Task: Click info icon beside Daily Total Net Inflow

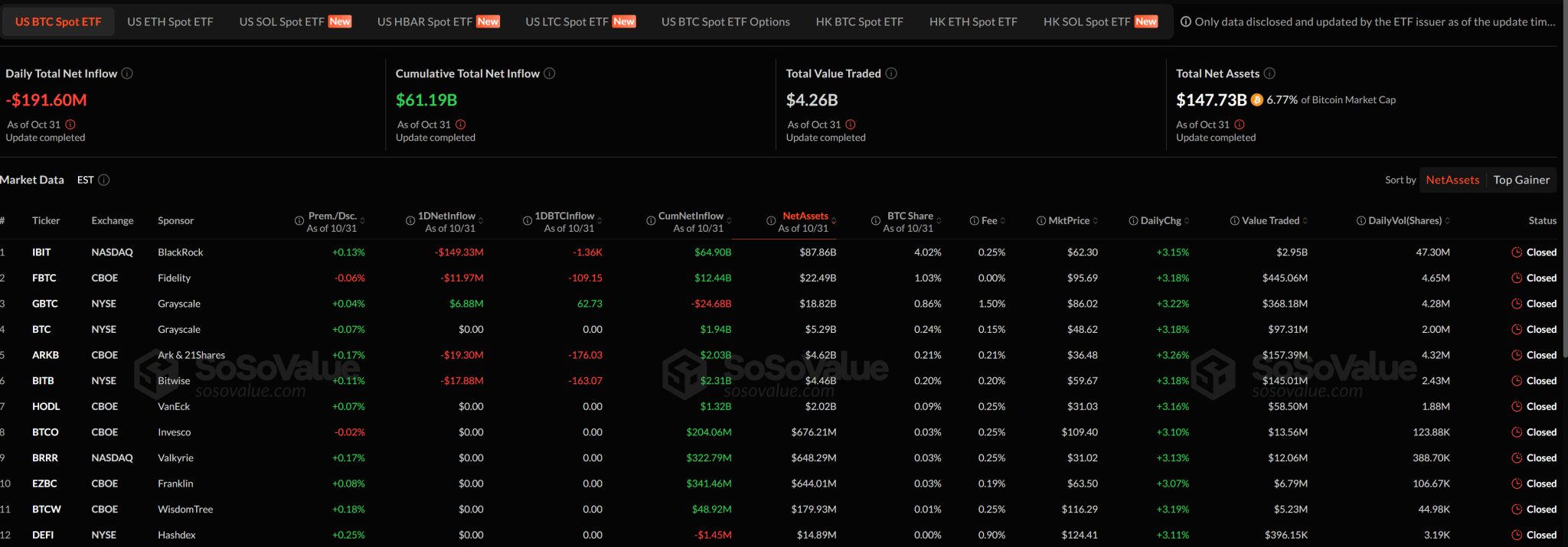Action: pos(127,73)
